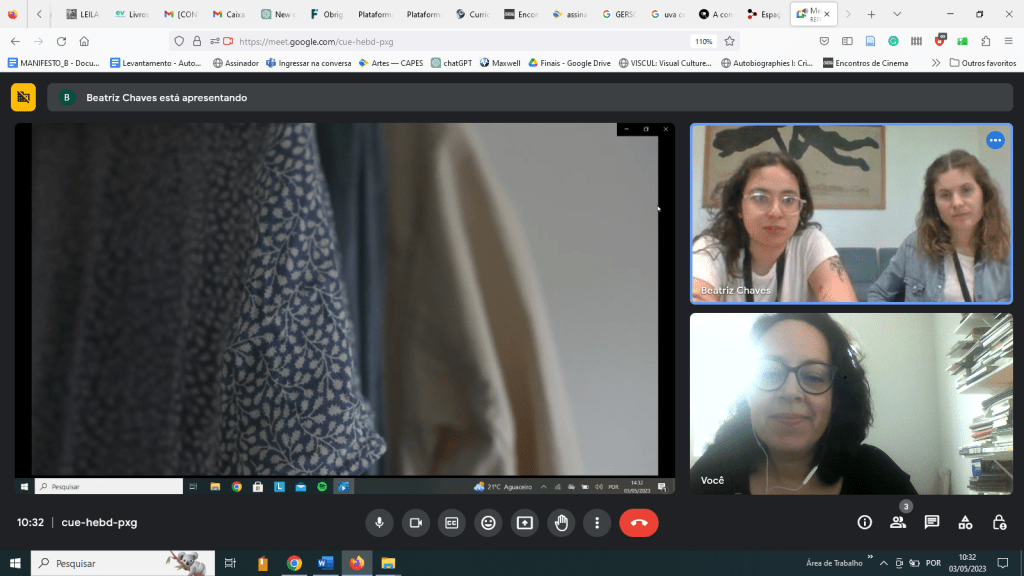Expand the 'Outros favoritos' bookmarks folder
The width and height of the screenshot is (1024, 576).
pyautogui.click(x=981, y=63)
